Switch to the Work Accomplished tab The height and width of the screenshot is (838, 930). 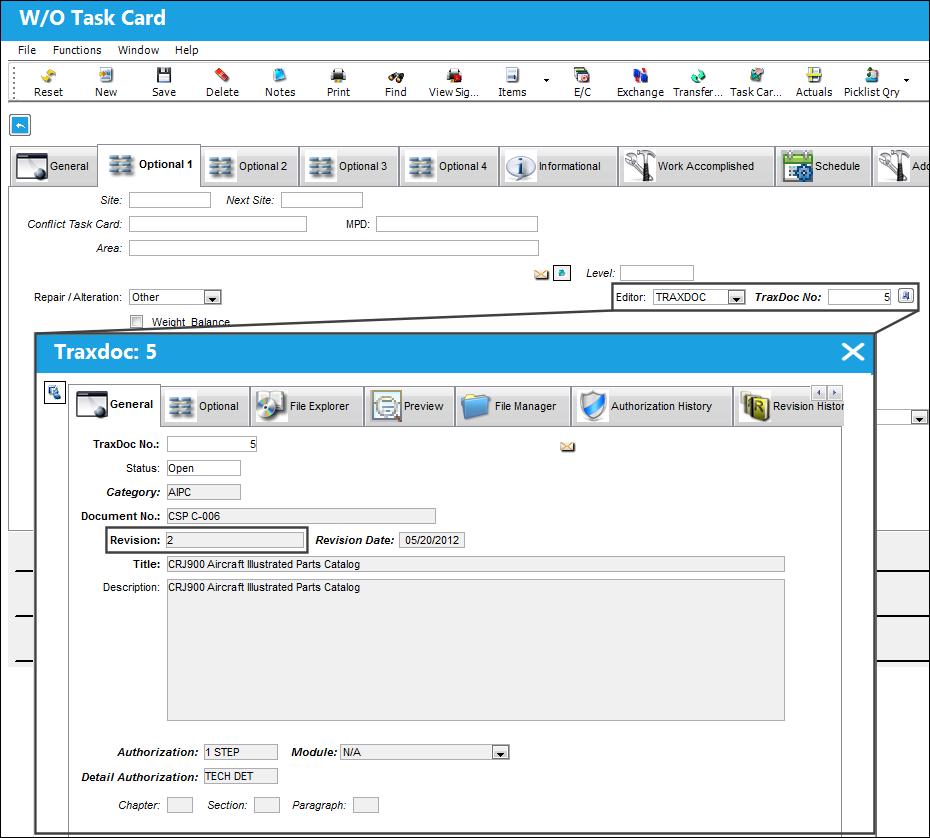click(x=696, y=167)
